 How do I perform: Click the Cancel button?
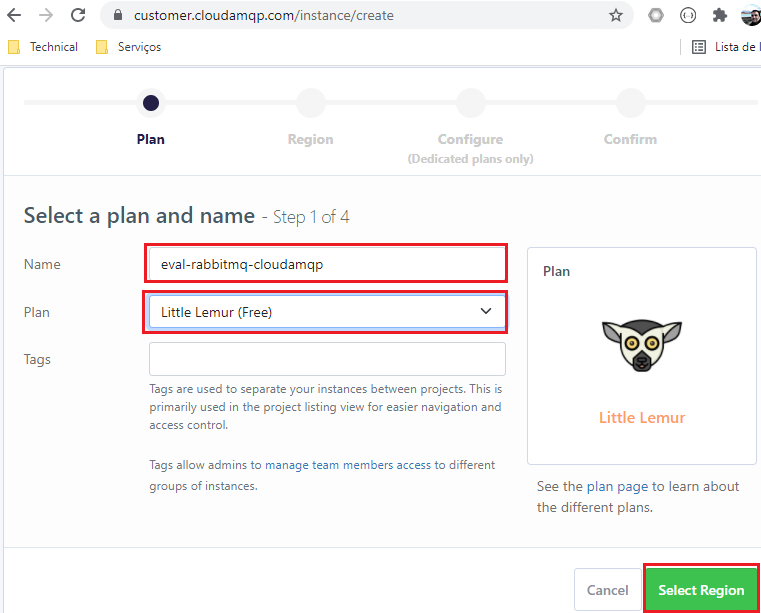[x=607, y=590]
